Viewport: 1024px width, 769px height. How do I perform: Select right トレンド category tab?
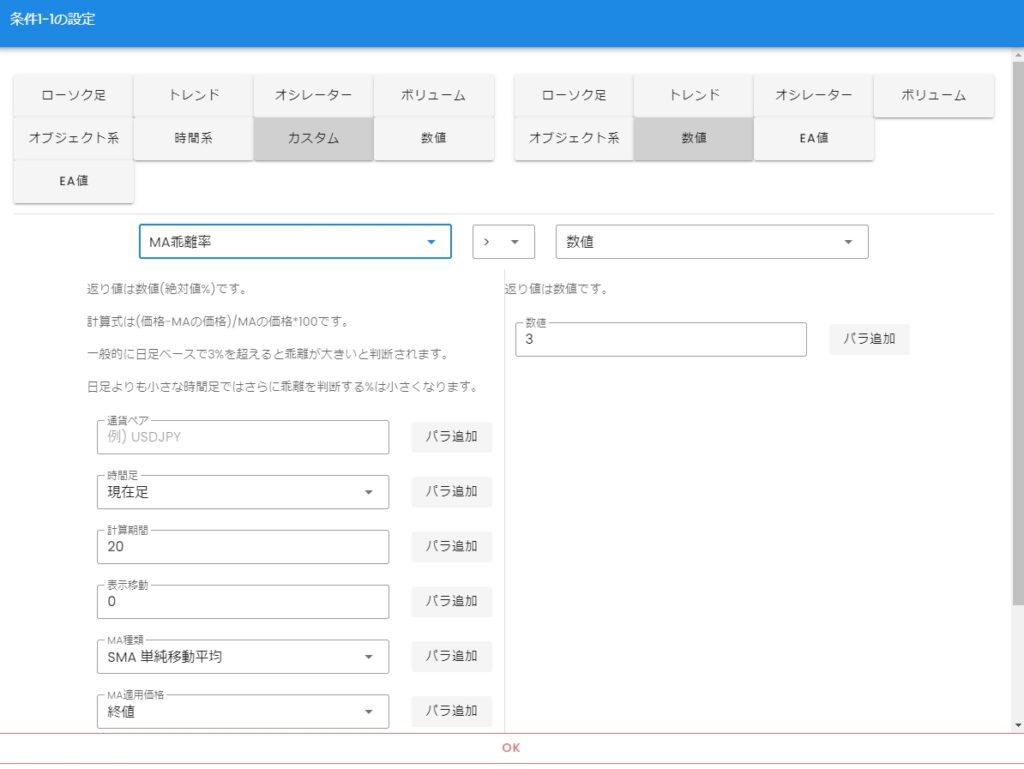[694, 95]
